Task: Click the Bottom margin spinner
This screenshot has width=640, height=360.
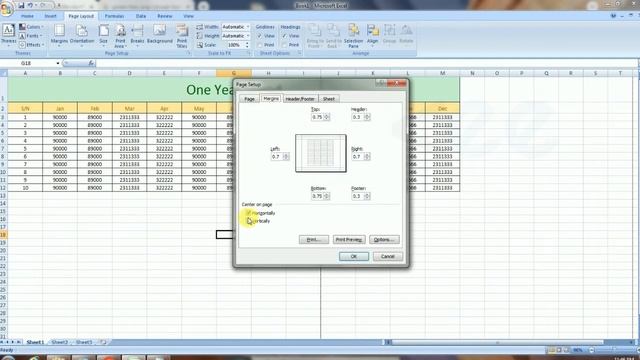Action: click(x=327, y=196)
